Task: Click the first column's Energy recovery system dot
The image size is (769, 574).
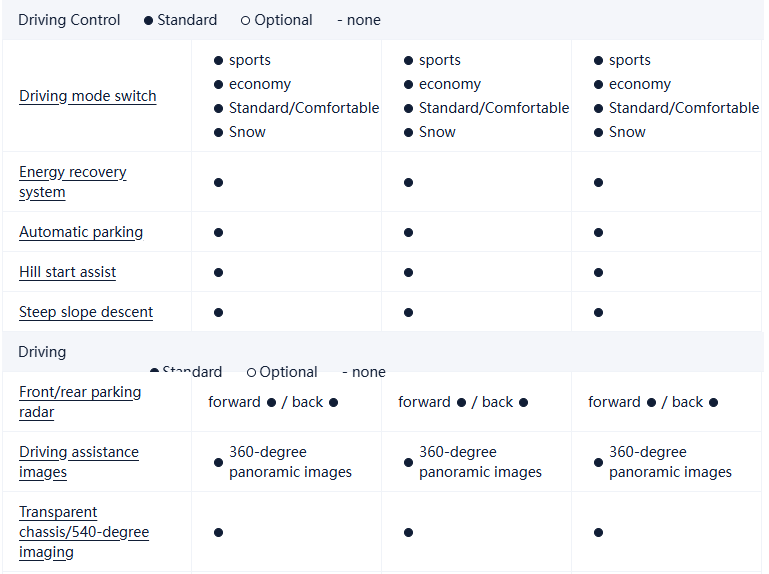Action: 218,182
